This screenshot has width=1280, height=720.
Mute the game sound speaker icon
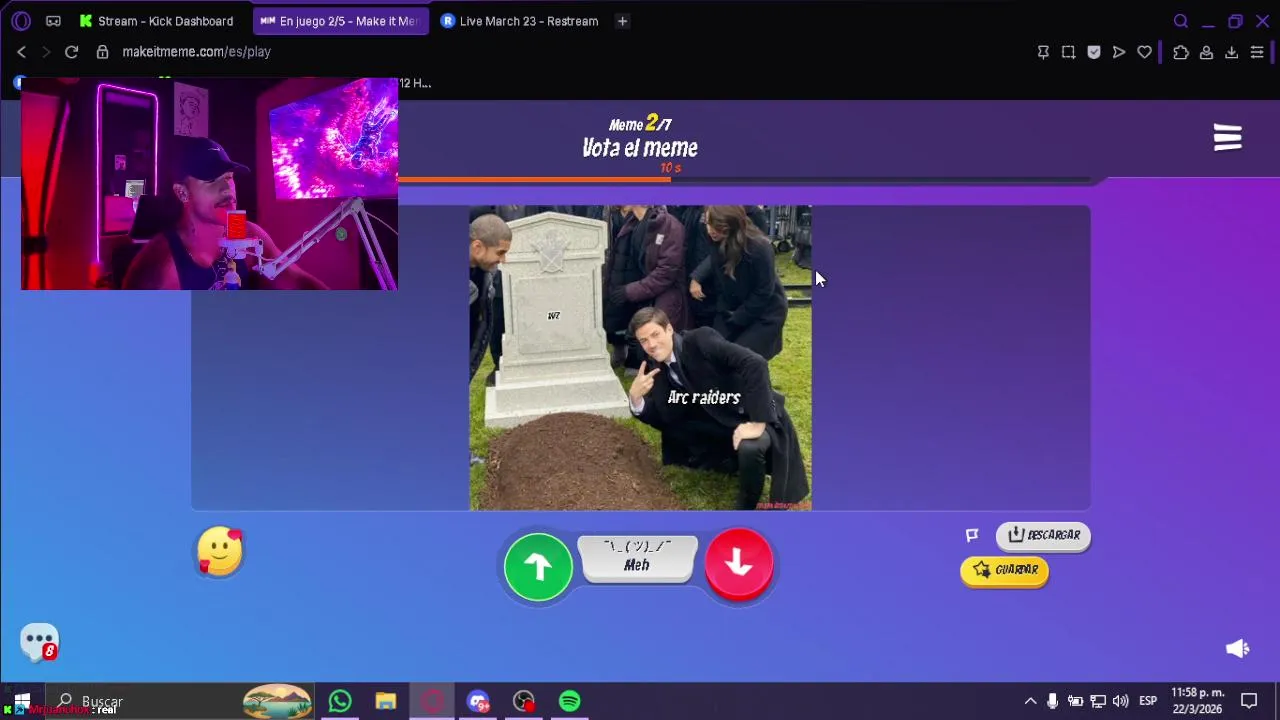coord(1237,649)
